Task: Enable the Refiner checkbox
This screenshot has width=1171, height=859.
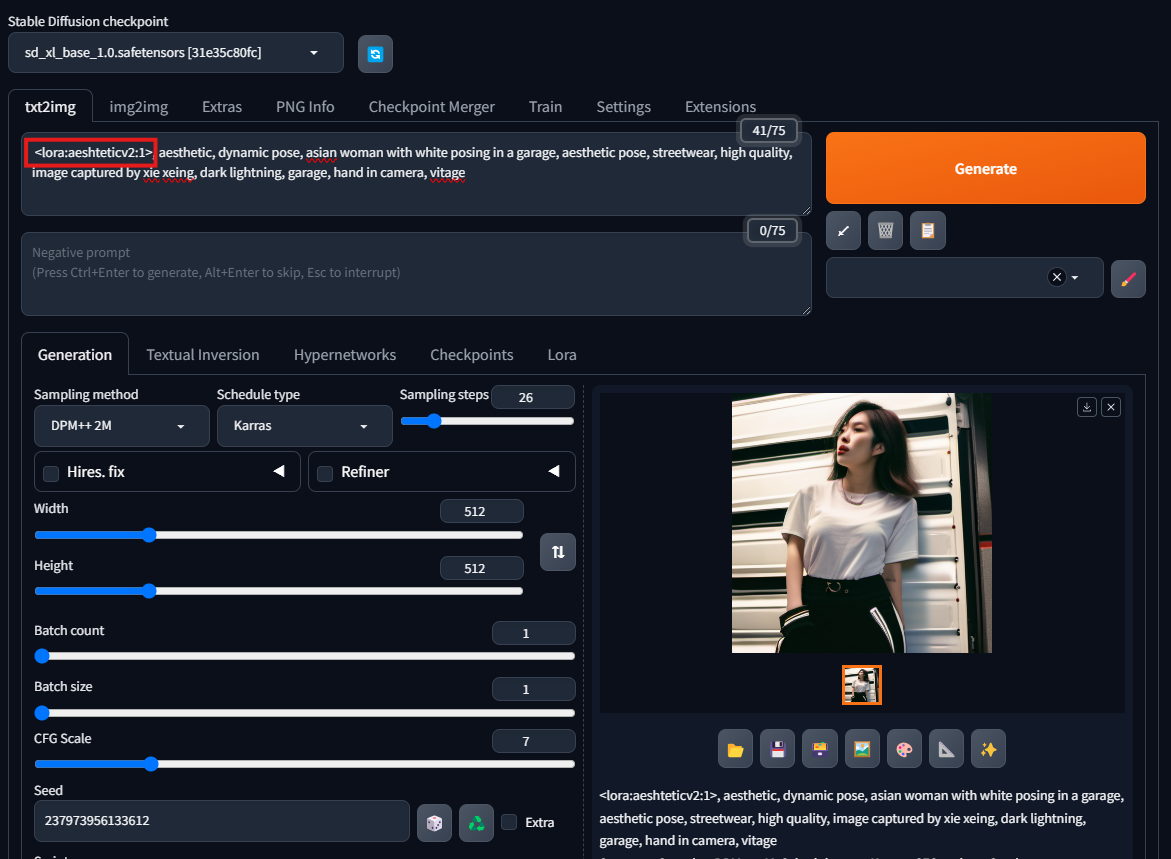Action: [x=325, y=474]
